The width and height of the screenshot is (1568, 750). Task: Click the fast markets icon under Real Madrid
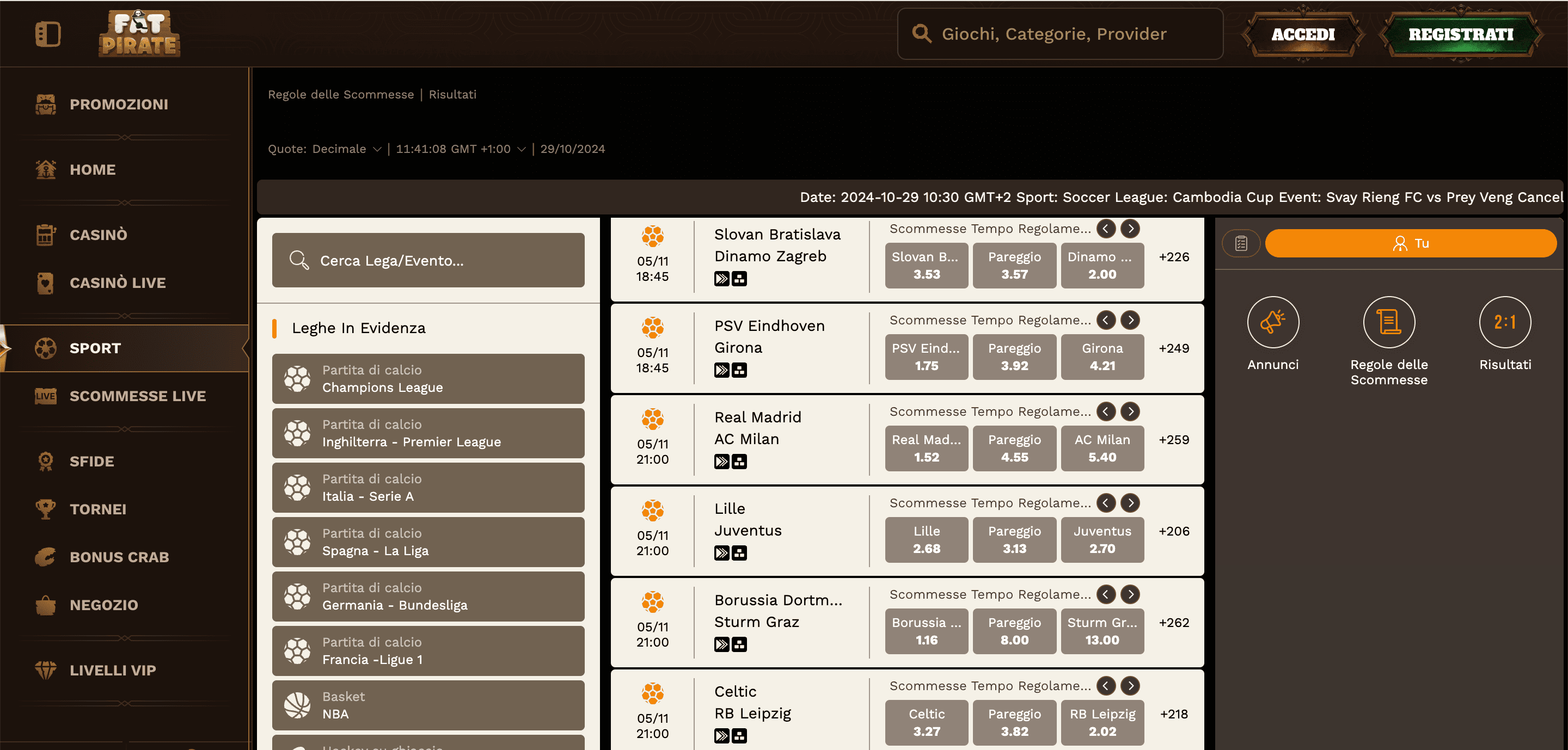pos(722,462)
